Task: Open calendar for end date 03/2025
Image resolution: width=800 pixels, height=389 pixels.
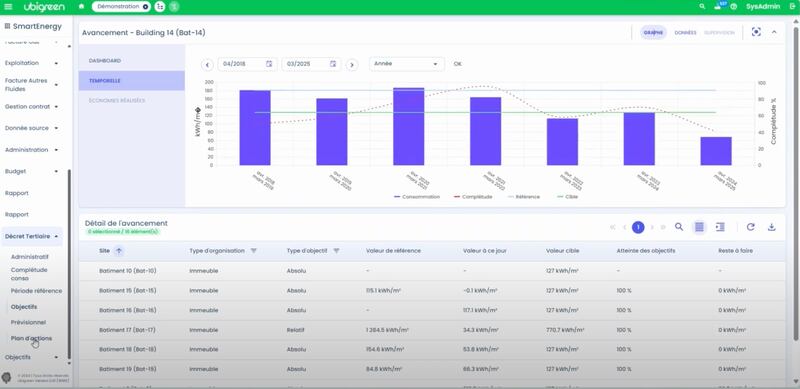Action: point(333,64)
